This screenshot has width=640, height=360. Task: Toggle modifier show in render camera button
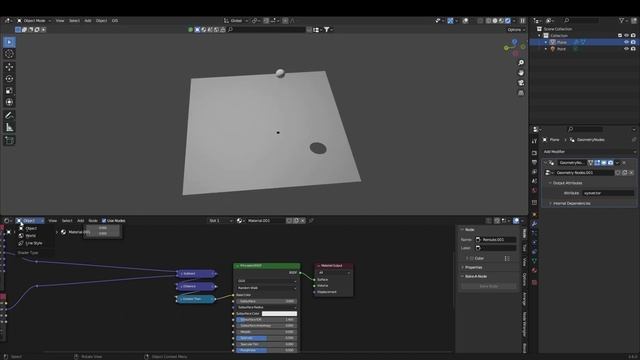(x=610, y=163)
